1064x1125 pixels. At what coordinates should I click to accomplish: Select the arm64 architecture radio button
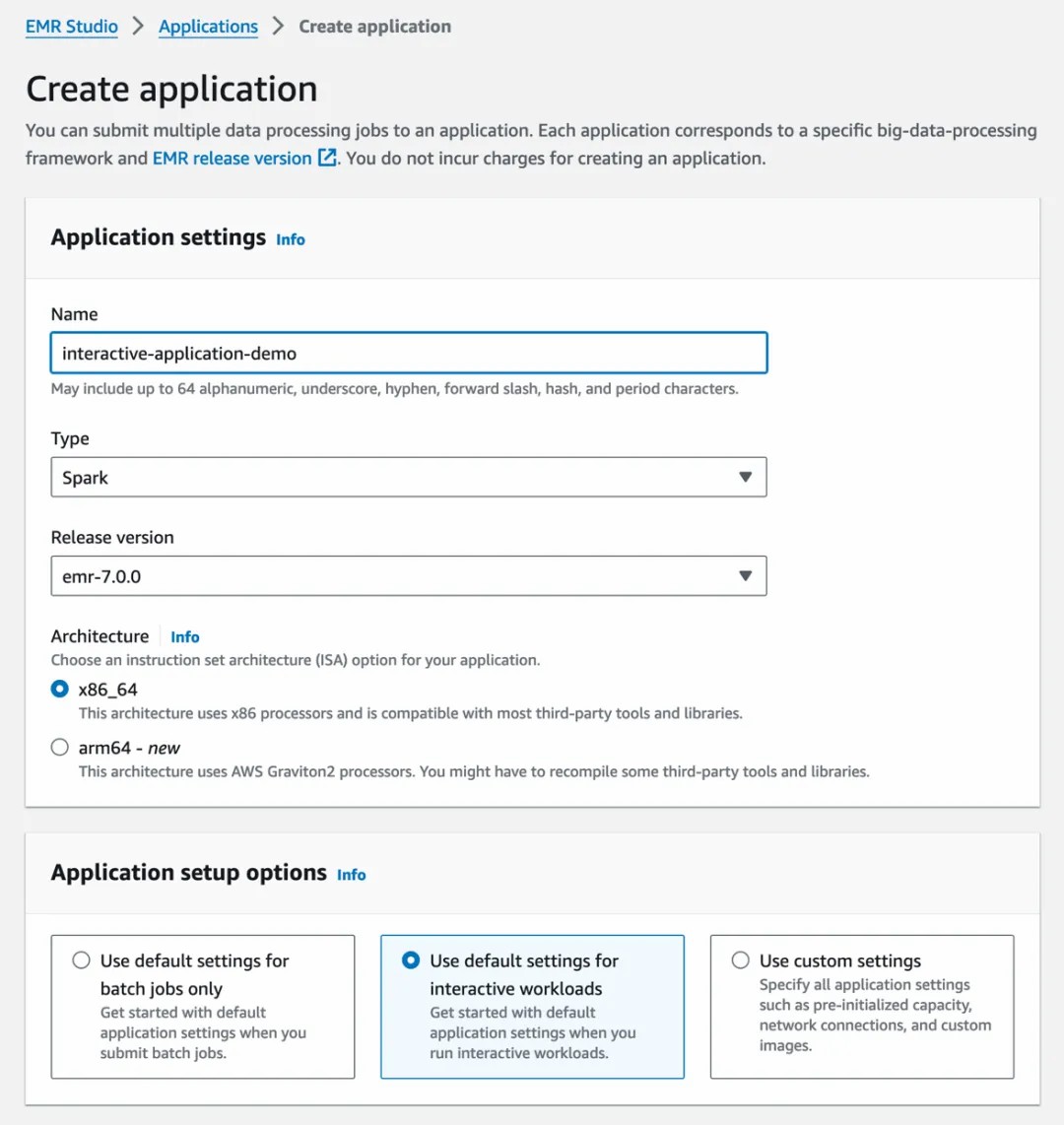pyautogui.click(x=60, y=748)
